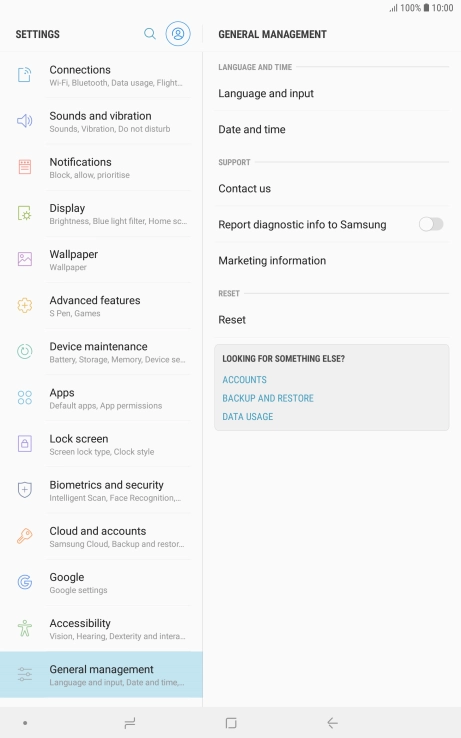This screenshot has height=738, width=461.
Task: Tap the Connections settings icon
Action: click(x=24, y=75)
